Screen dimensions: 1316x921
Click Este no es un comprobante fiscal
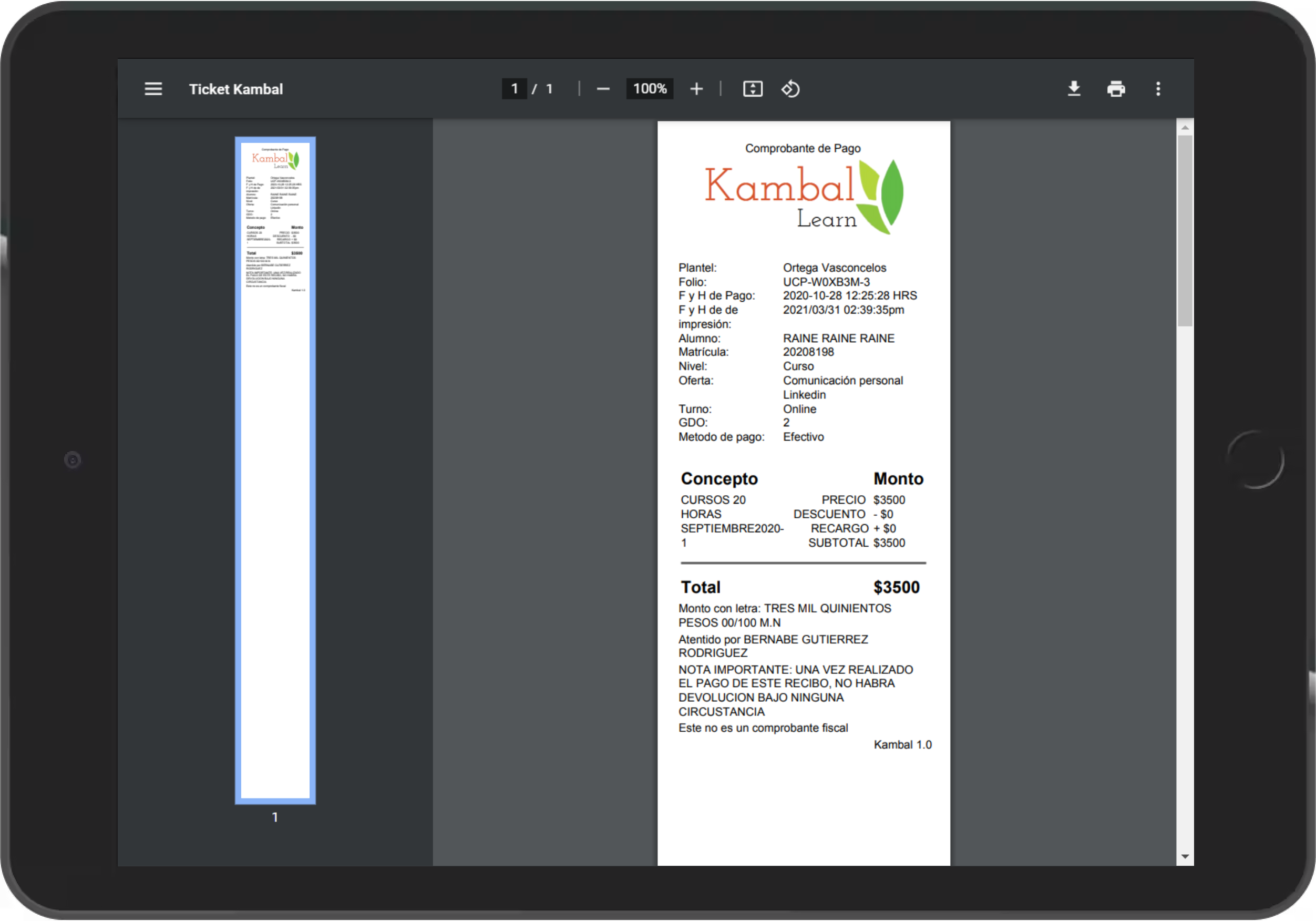coord(763,728)
